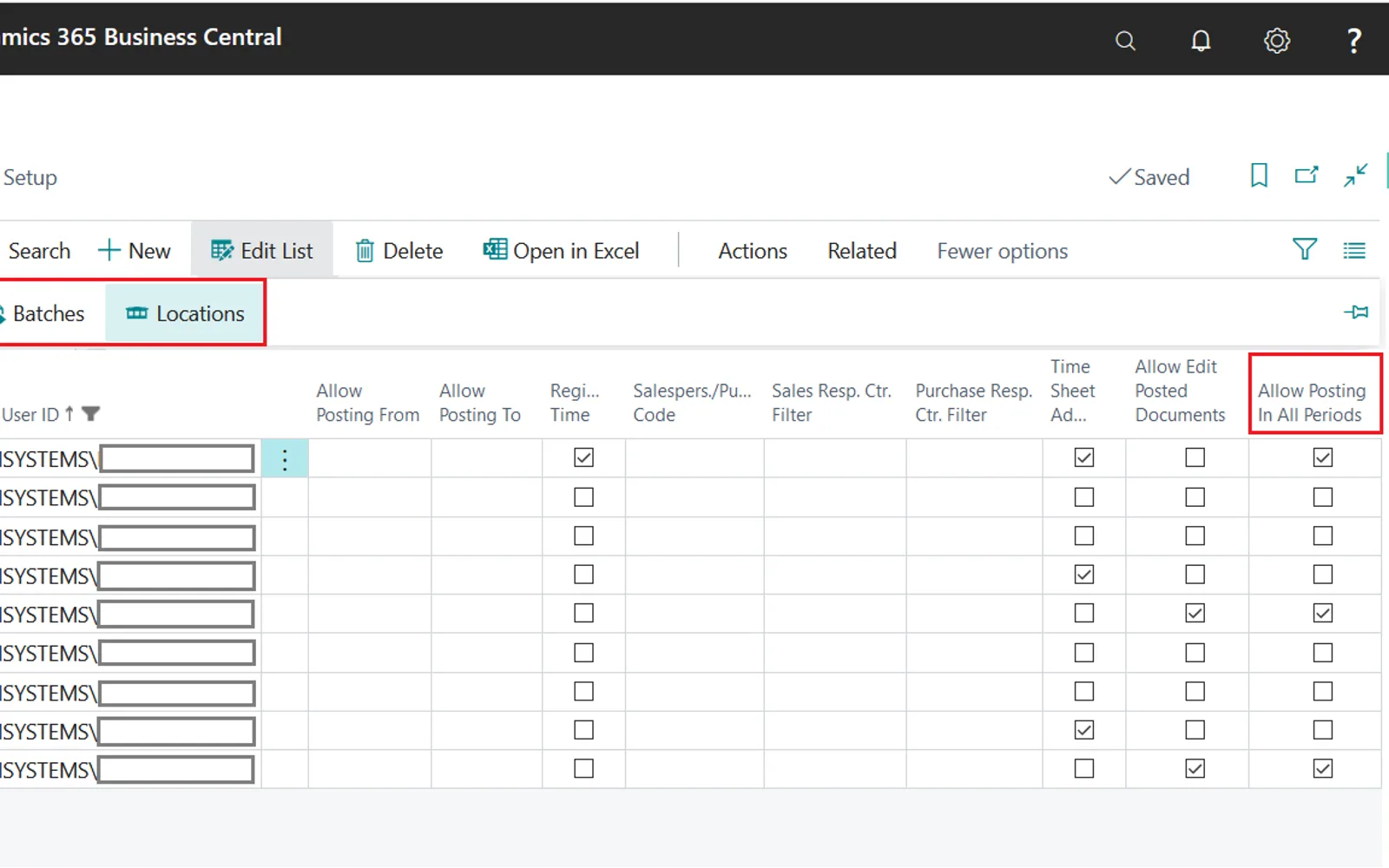Click Allow Posting To column header
Image resolution: width=1389 pixels, height=868 pixels.
click(479, 403)
